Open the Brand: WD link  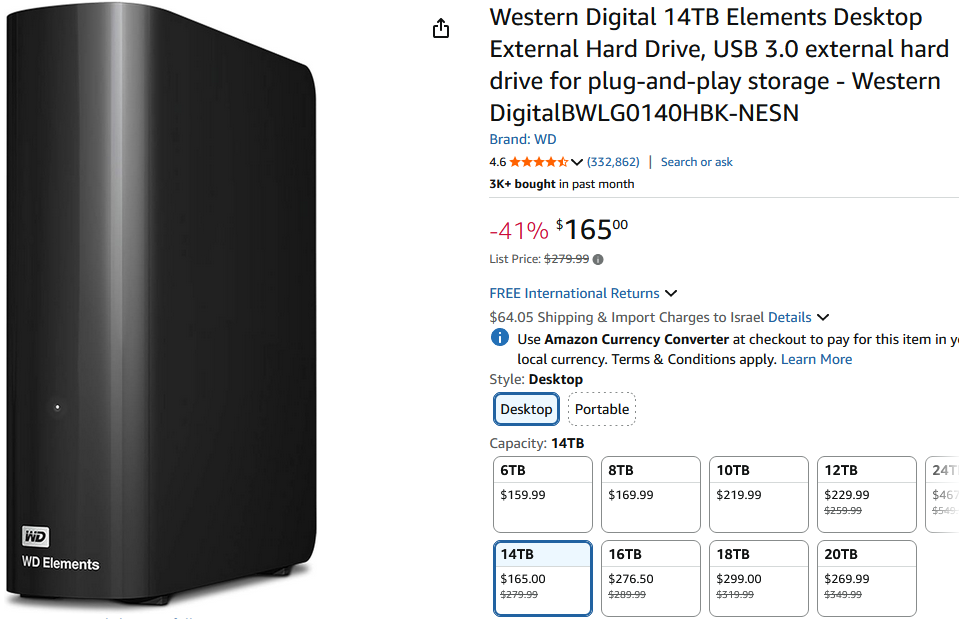(x=523, y=139)
